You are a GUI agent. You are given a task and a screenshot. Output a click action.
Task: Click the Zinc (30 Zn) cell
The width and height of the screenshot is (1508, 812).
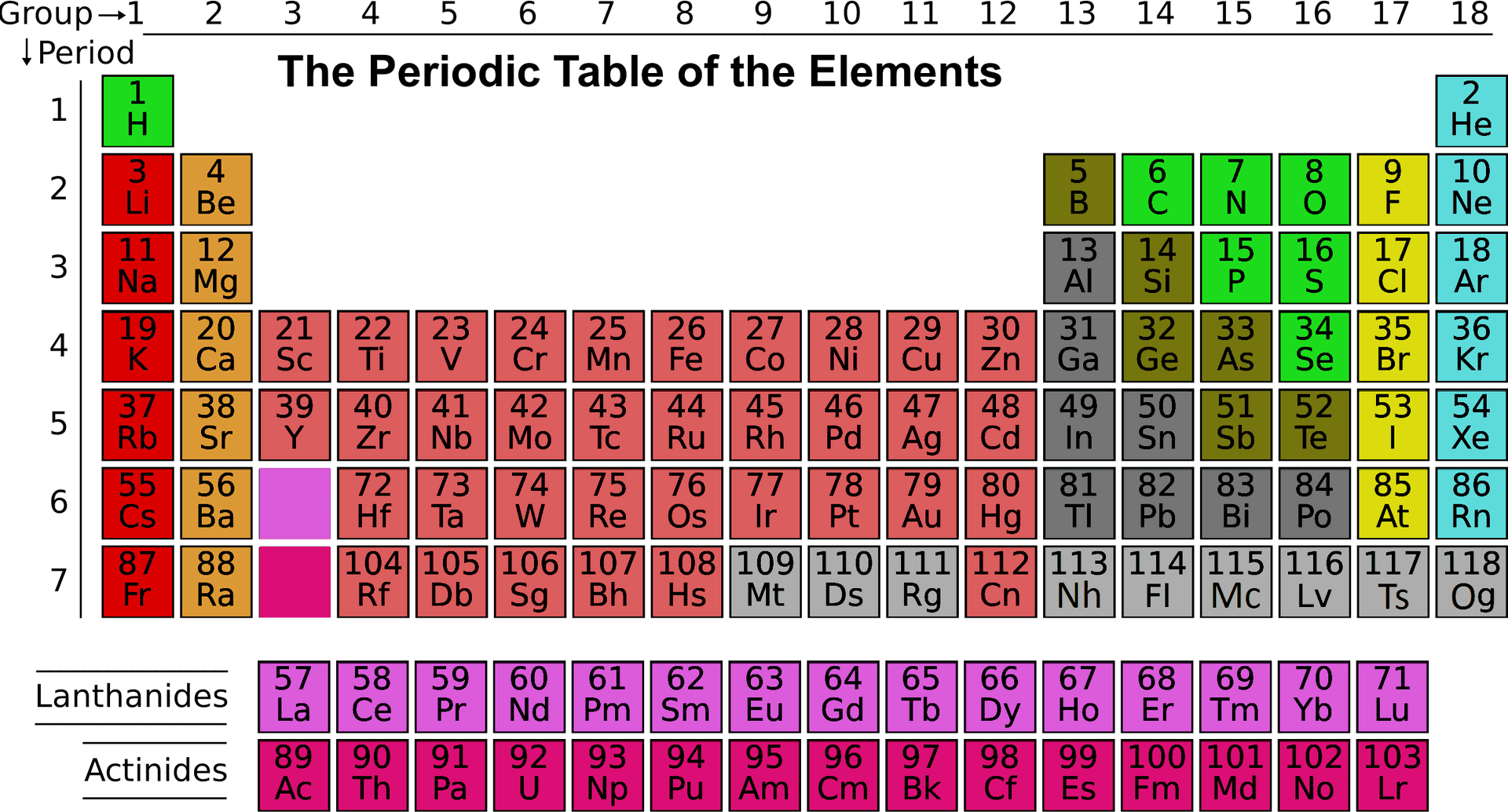pos(1001,346)
